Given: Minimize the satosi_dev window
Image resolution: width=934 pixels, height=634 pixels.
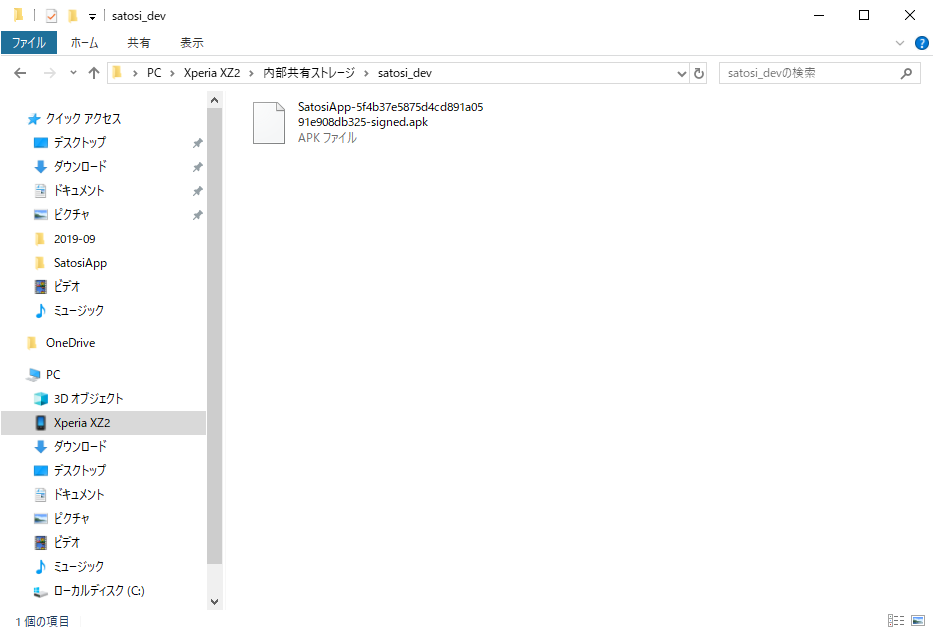Looking at the screenshot, I should click(819, 15).
